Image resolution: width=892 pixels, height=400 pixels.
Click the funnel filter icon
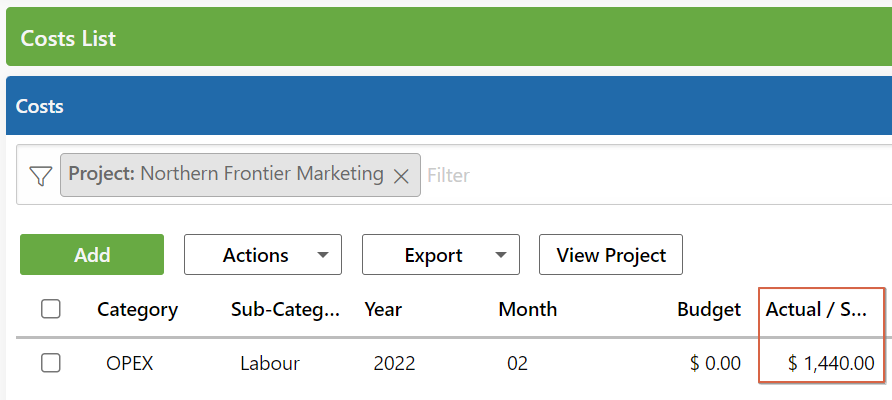click(x=40, y=176)
